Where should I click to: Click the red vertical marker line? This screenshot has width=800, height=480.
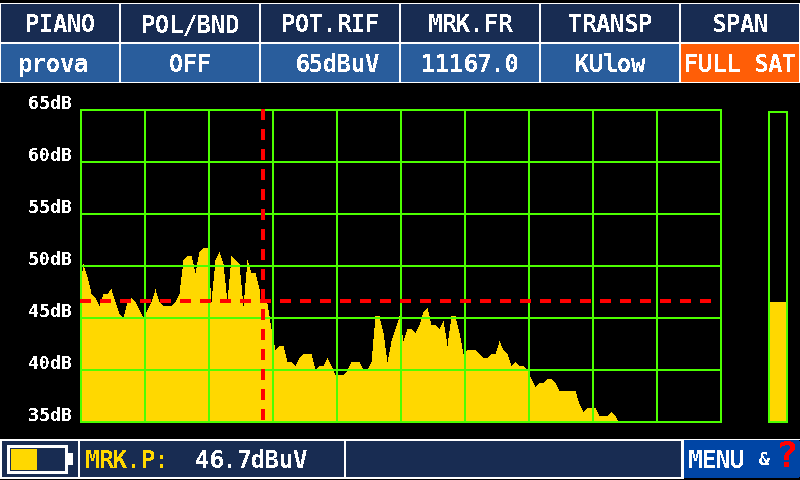pos(263,265)
